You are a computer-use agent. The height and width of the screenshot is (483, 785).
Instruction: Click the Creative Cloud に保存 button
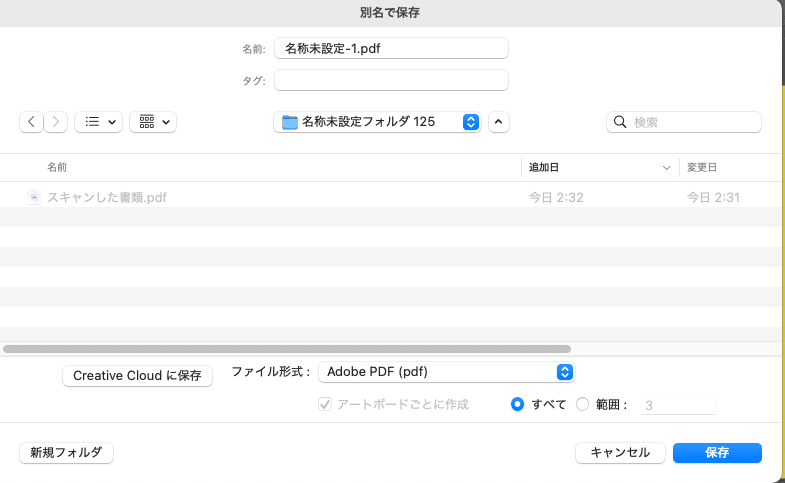click(x=138, y=376)
